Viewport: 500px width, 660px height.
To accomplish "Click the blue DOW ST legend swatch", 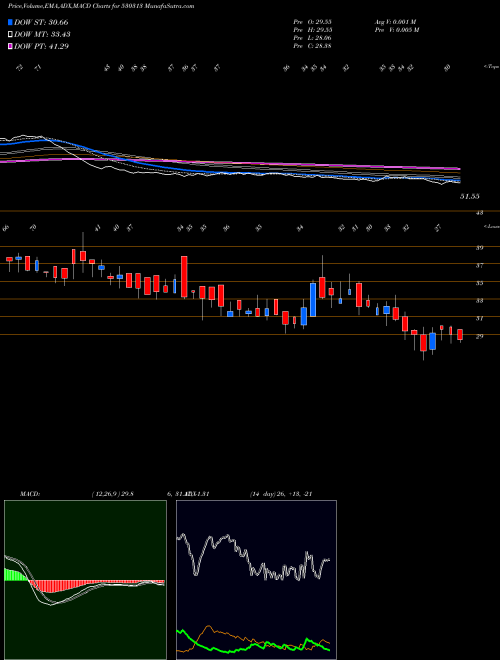I will click(x=10, y=22).
